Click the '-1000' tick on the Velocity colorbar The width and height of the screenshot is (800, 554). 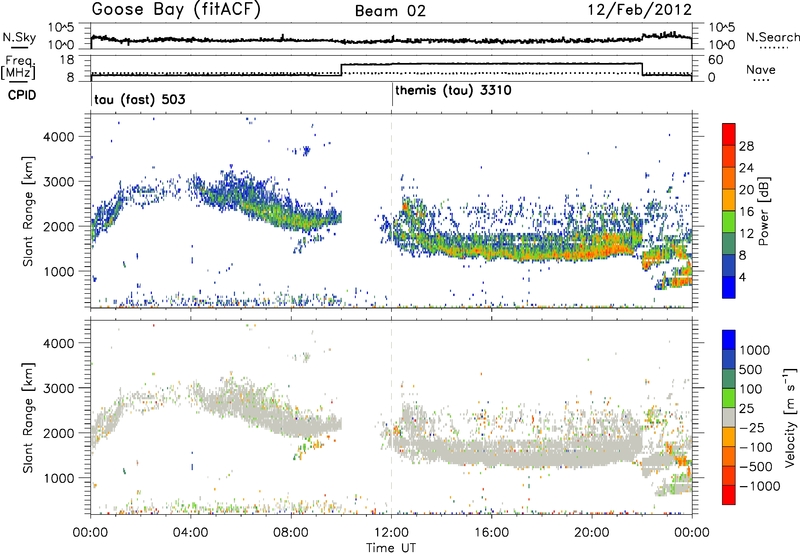click(759, 486)
